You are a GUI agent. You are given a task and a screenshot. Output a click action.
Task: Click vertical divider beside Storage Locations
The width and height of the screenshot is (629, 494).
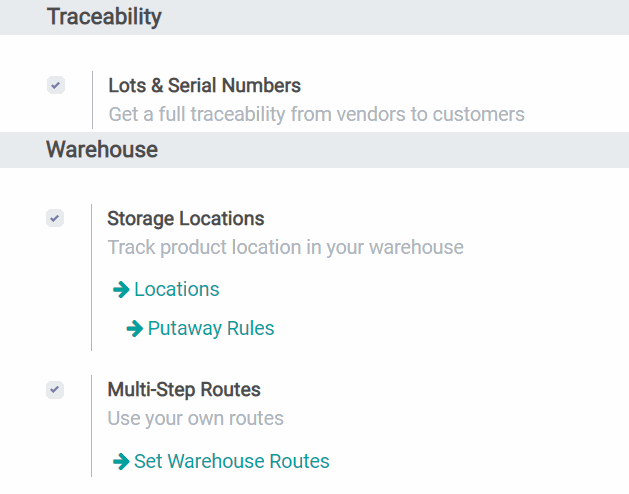91,278
